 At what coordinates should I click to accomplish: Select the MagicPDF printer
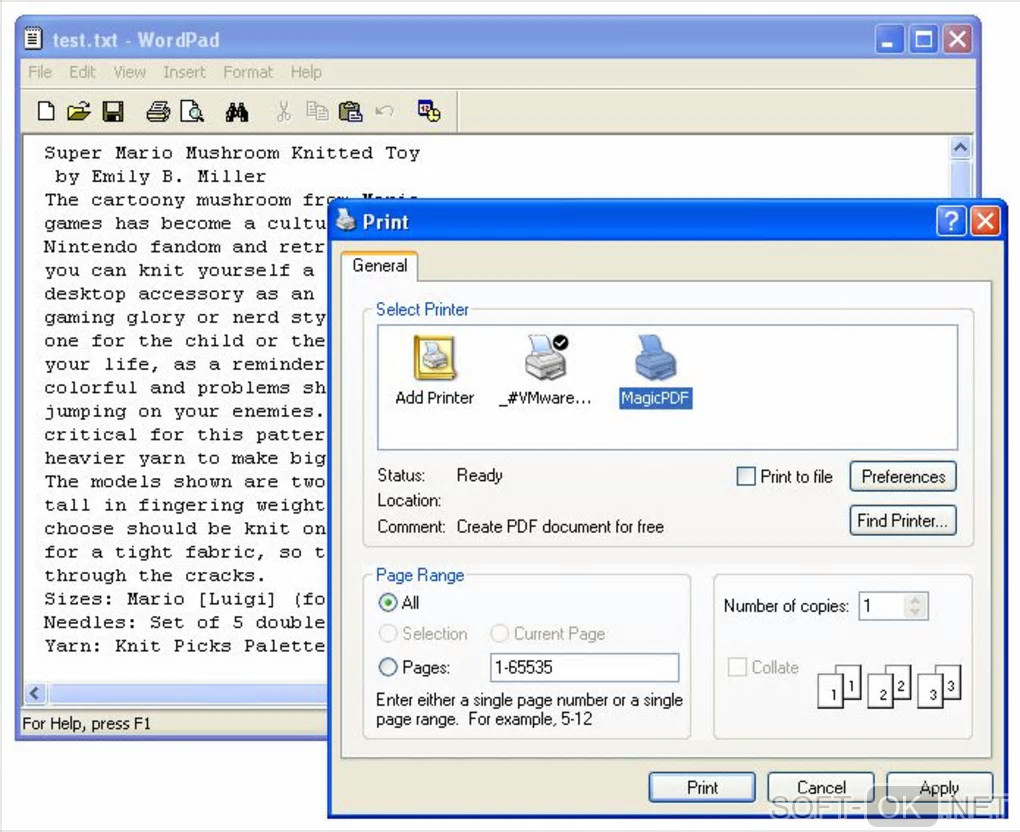click(656, 371)
